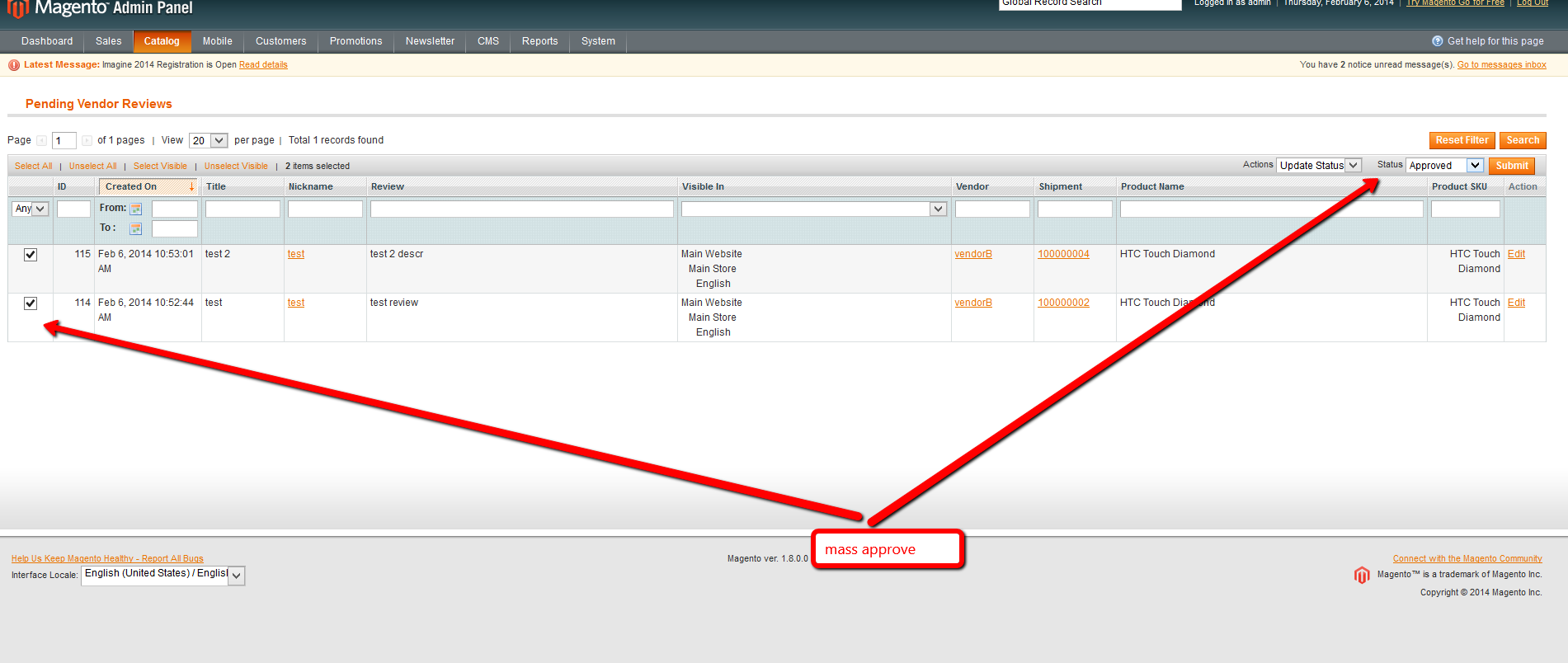
Task: Click 'Report All Bugs' footer link
Action: coord(107,559)
